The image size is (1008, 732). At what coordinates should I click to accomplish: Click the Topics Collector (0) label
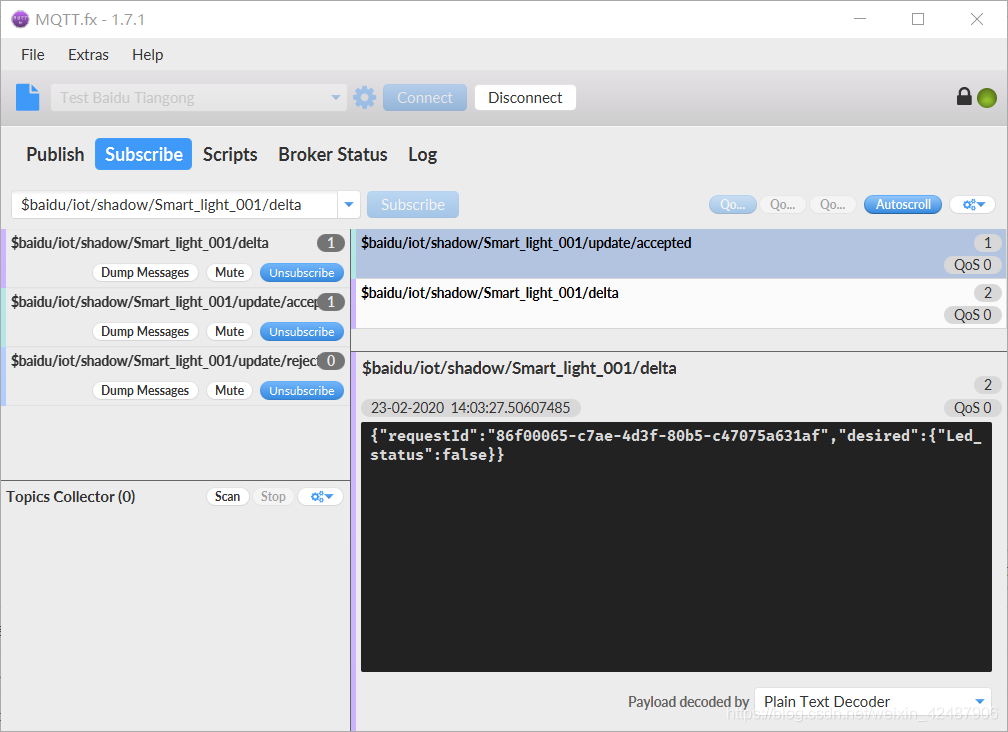click(71, 497)
